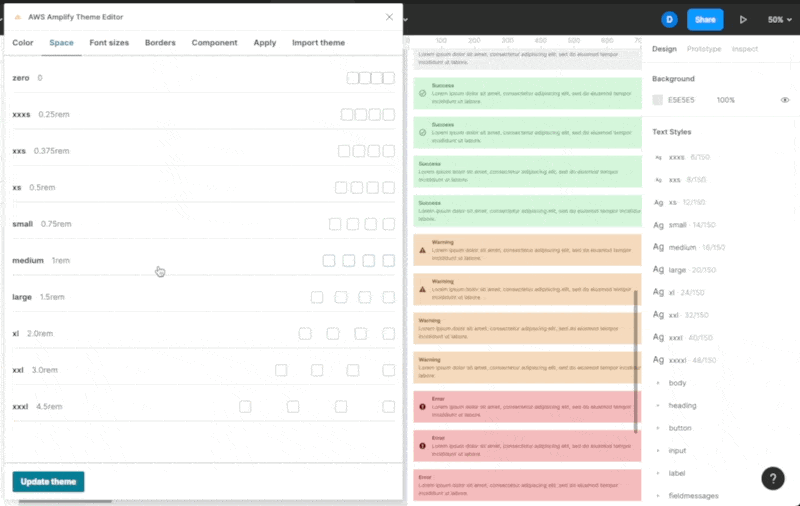Click the canvas vertical scrollbar
This screenshot has height=506, width=800.
636,362
